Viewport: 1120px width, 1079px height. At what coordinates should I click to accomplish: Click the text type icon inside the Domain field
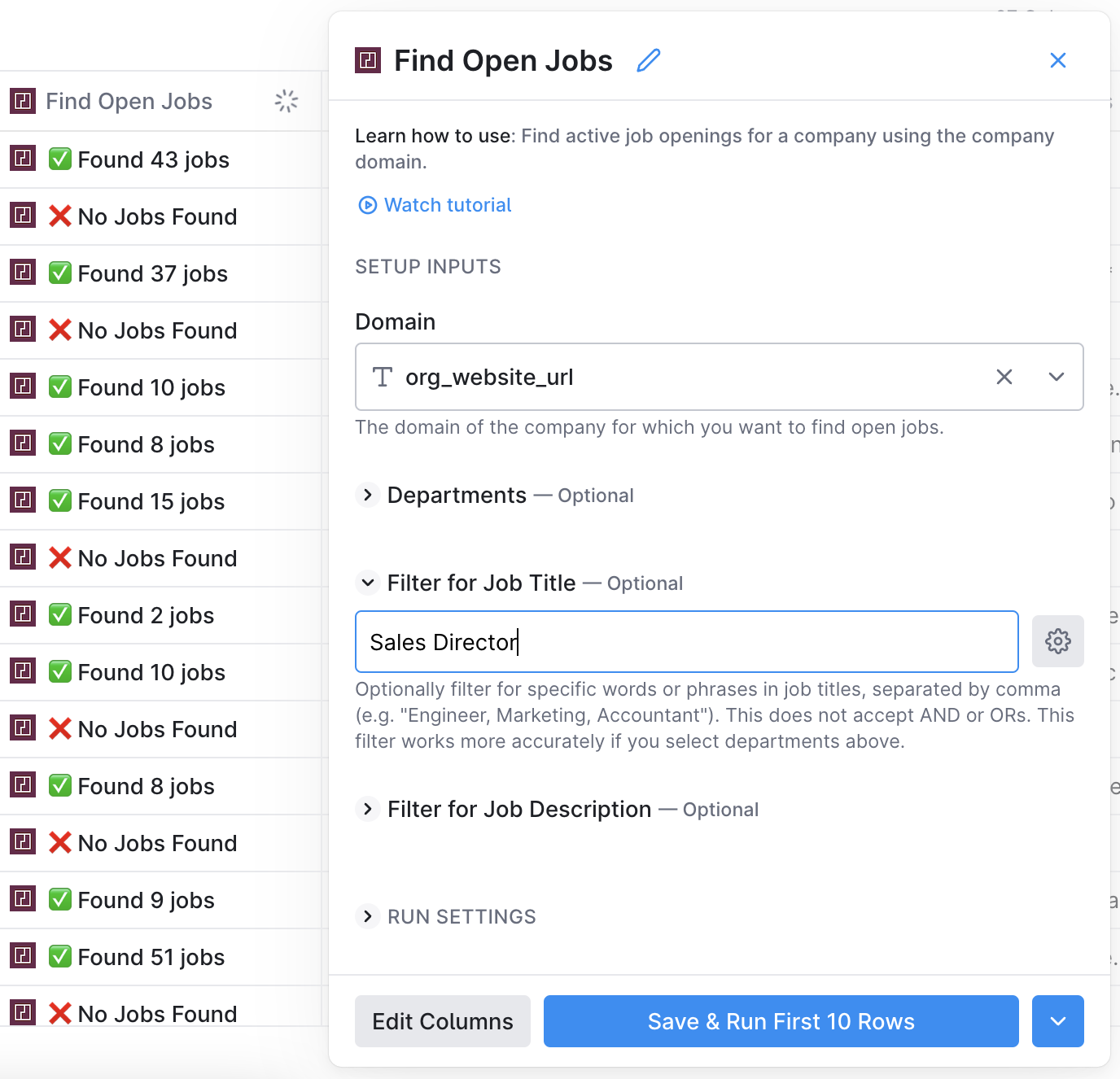point(383,377)
